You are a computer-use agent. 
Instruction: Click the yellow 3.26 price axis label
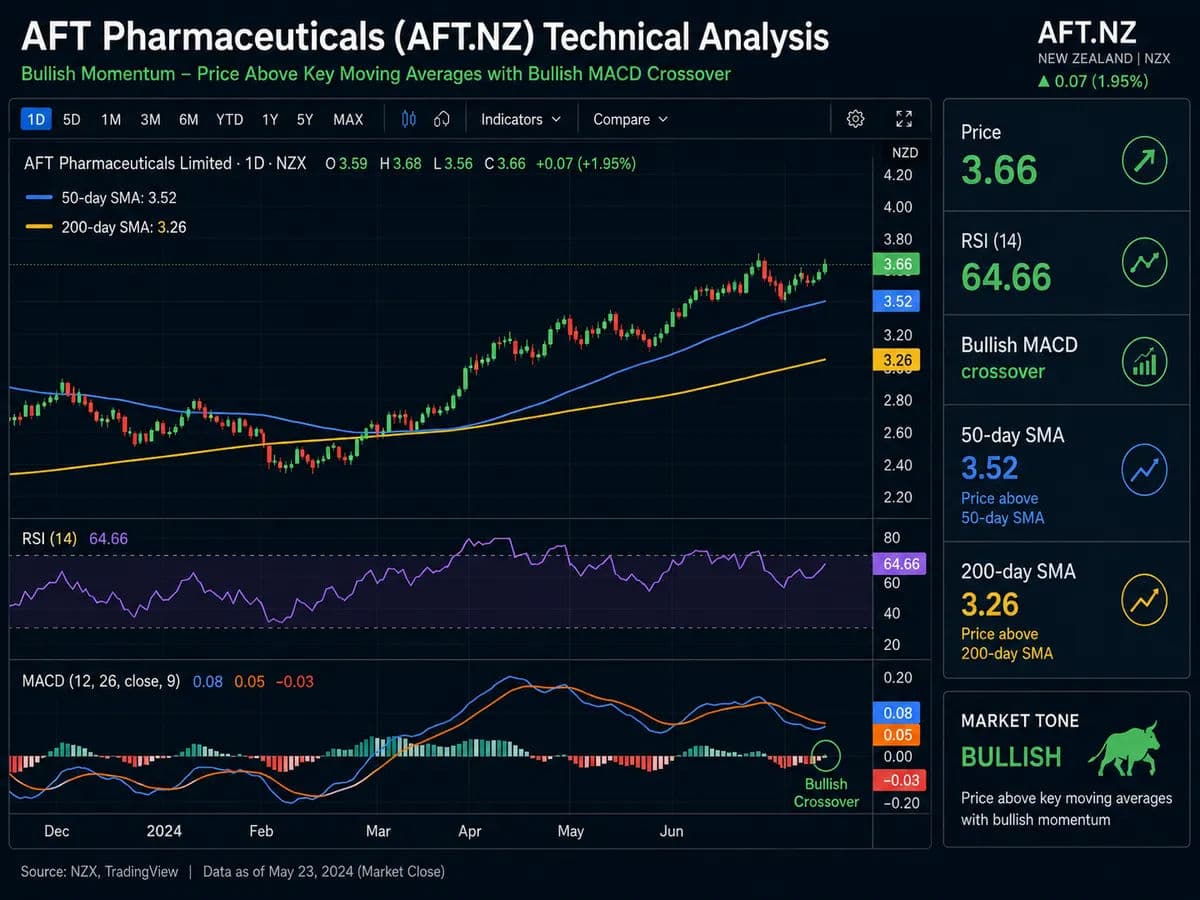click(895, 359)
